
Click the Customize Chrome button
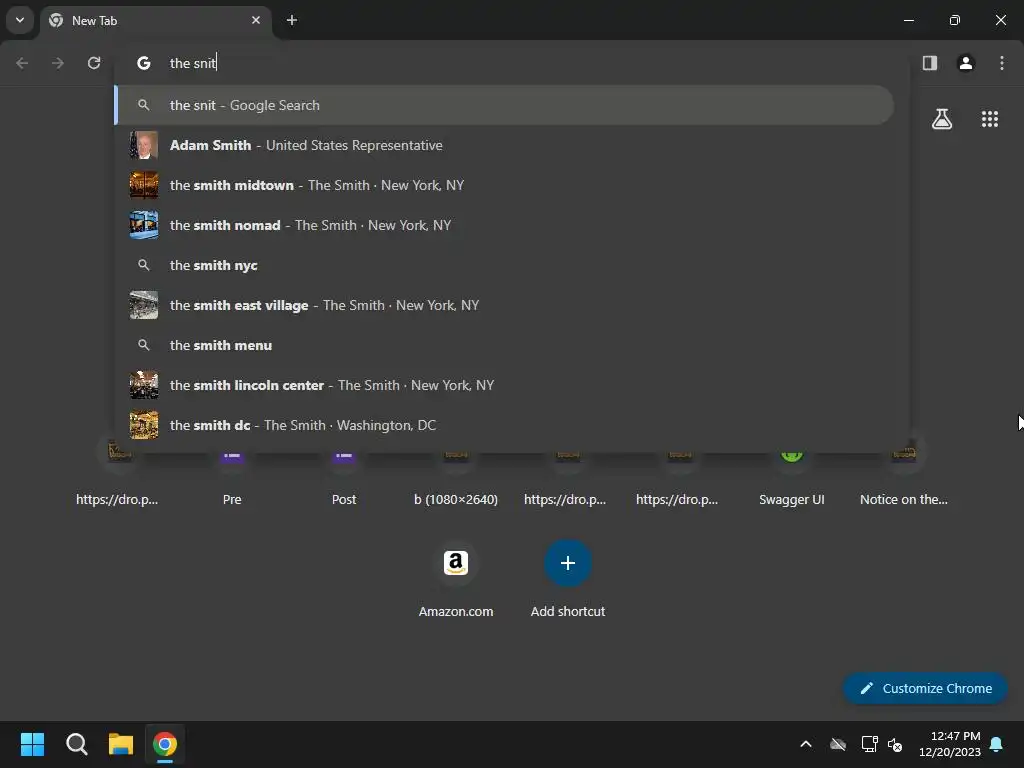click(x=925, y=688)
